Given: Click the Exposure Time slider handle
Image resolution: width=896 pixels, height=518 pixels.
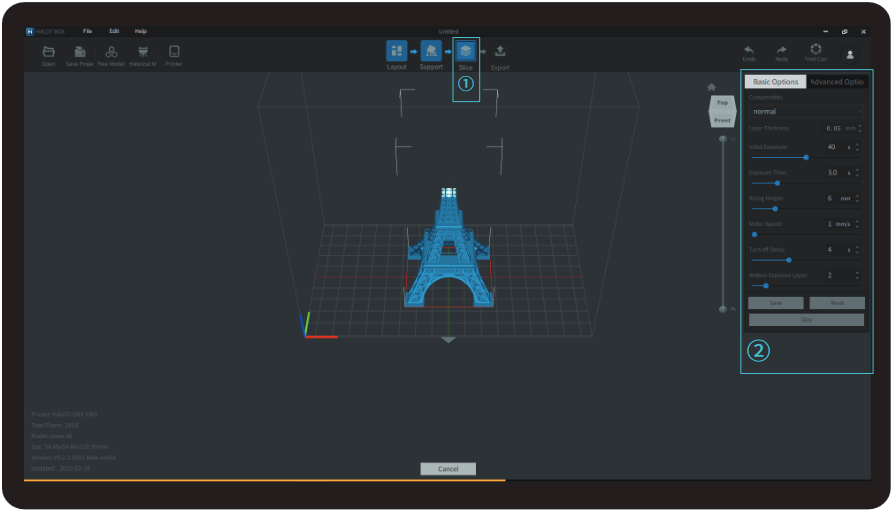Looking at the screenshot, I should pos(777,183).
